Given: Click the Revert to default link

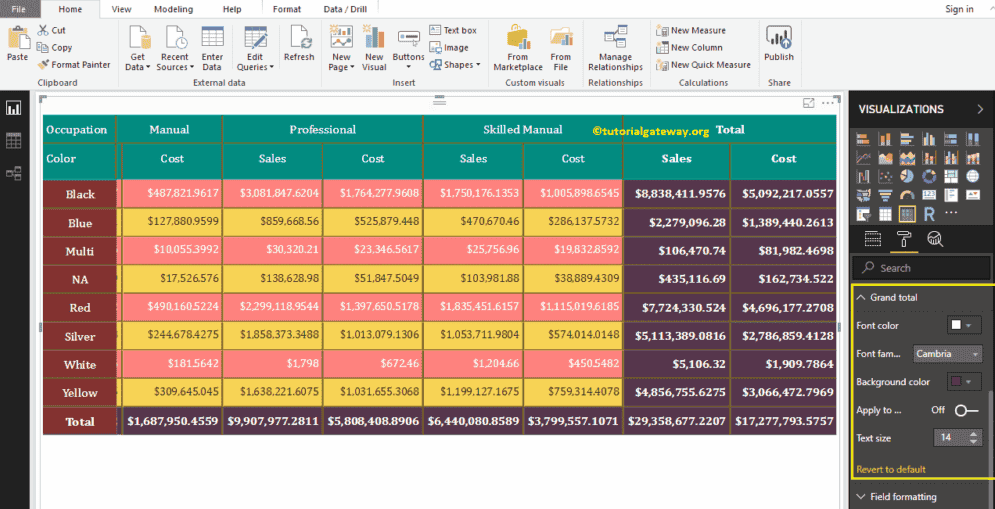Looking at the screenshot, I should click(891, 469).
